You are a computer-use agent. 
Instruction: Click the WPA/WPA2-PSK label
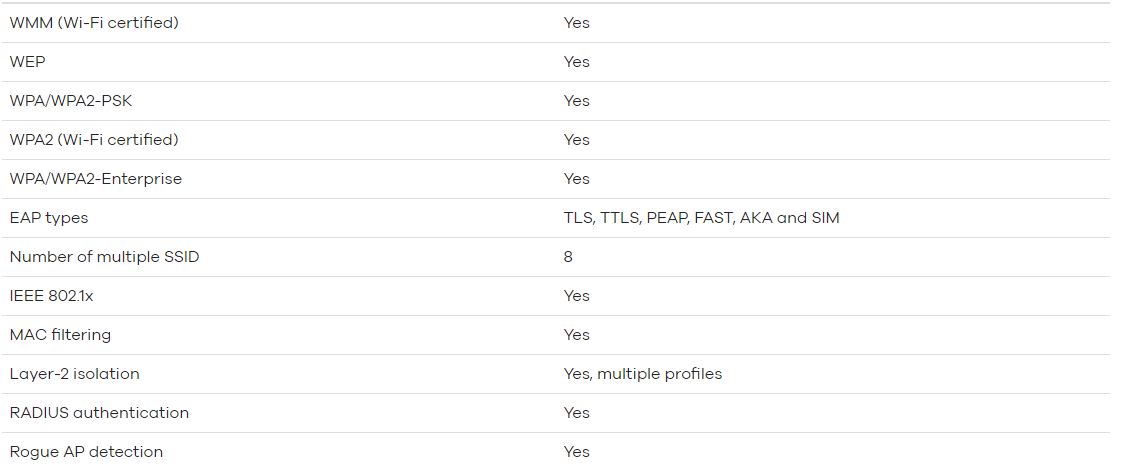(x=71, y=101)
